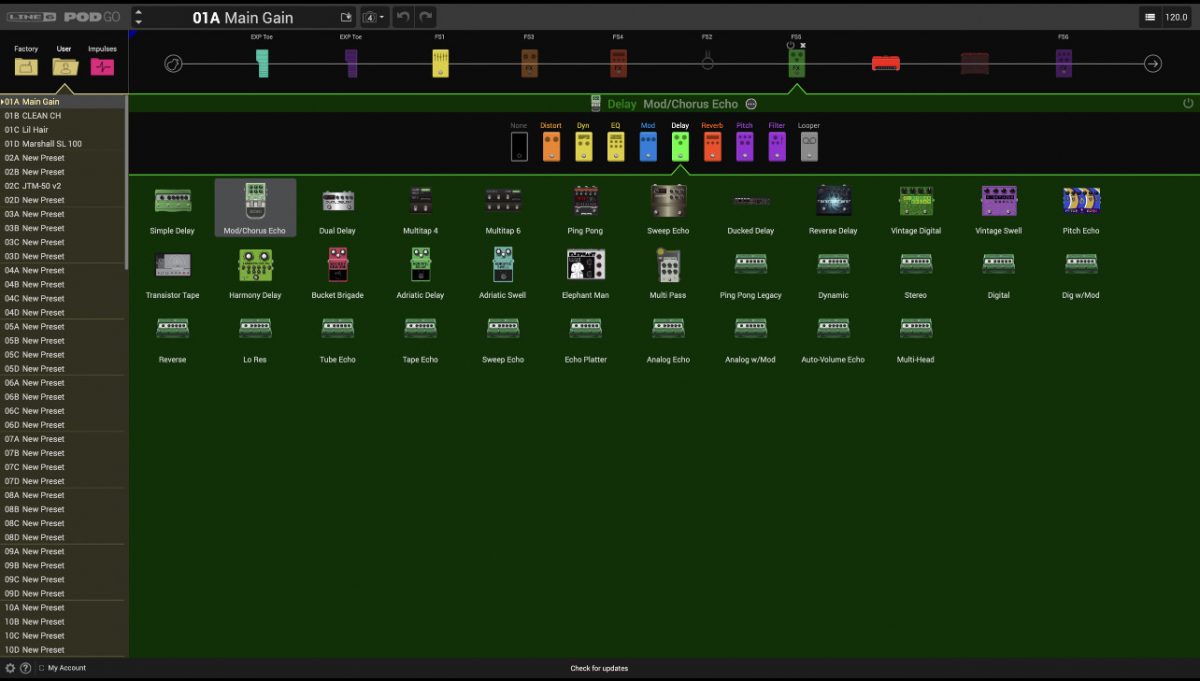Viewport: 1200px width, 681px height.
Task: Choose the Tape Echo legacy model
Action: [420, 338]
